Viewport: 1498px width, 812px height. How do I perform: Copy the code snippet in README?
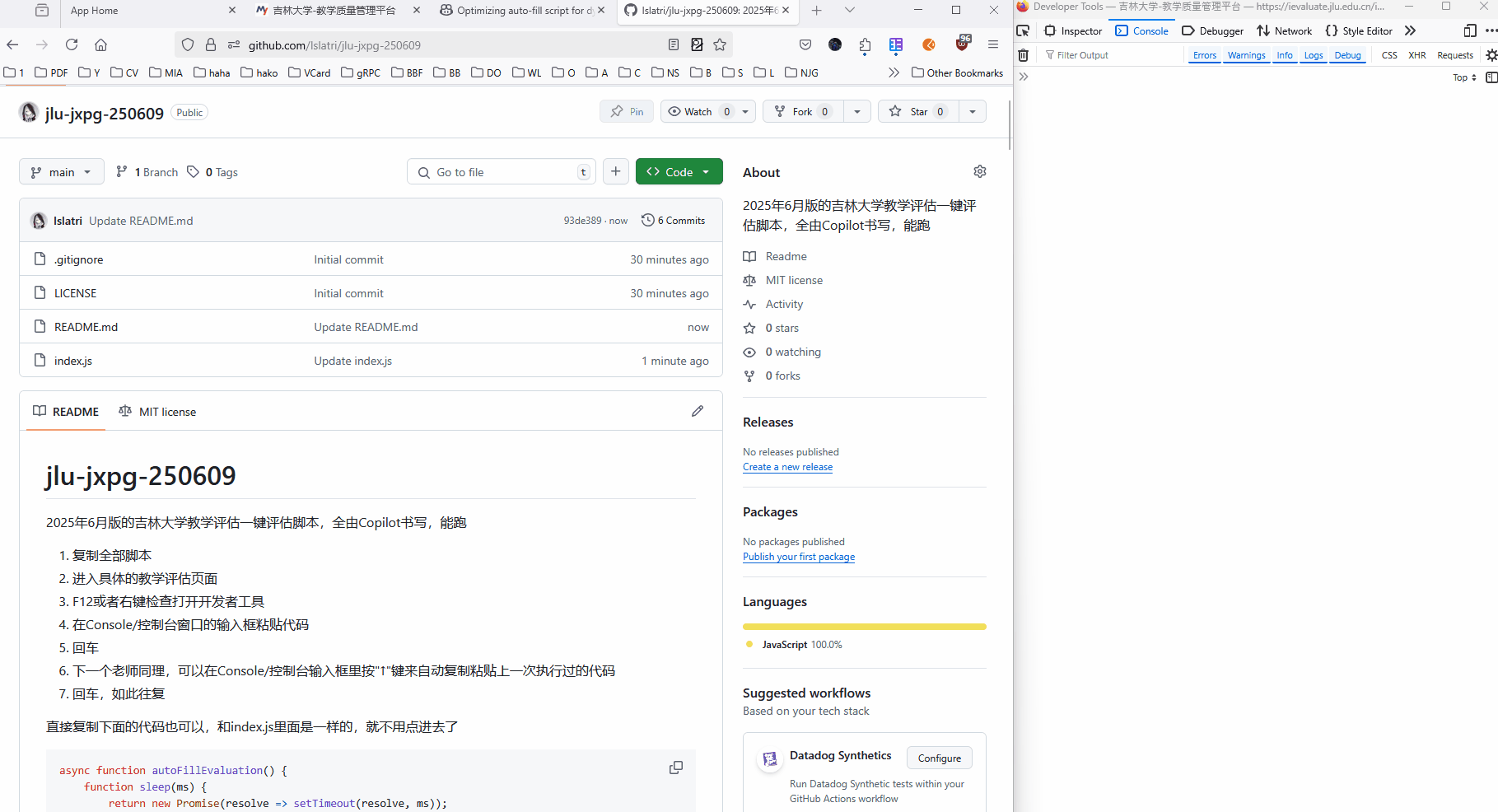pos(675,768)
